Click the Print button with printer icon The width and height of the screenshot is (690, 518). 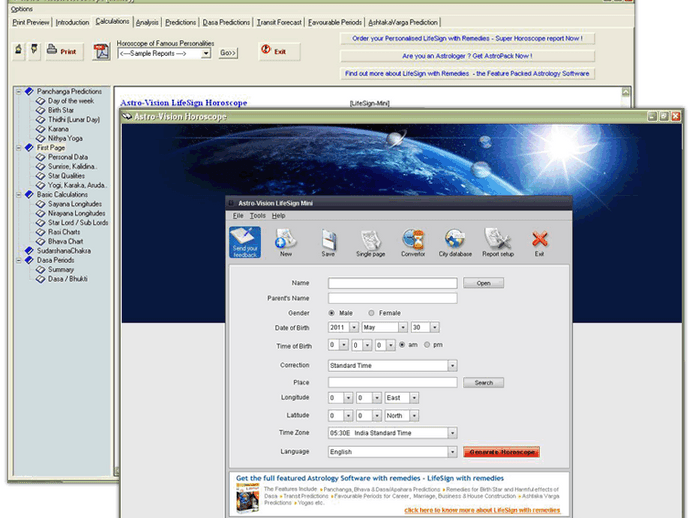click(64, 51)
